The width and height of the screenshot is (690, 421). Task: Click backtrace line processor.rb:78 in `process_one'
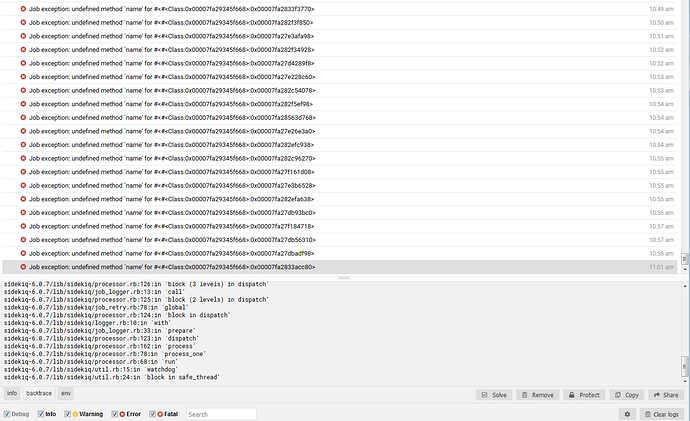(x=105, y=354)
